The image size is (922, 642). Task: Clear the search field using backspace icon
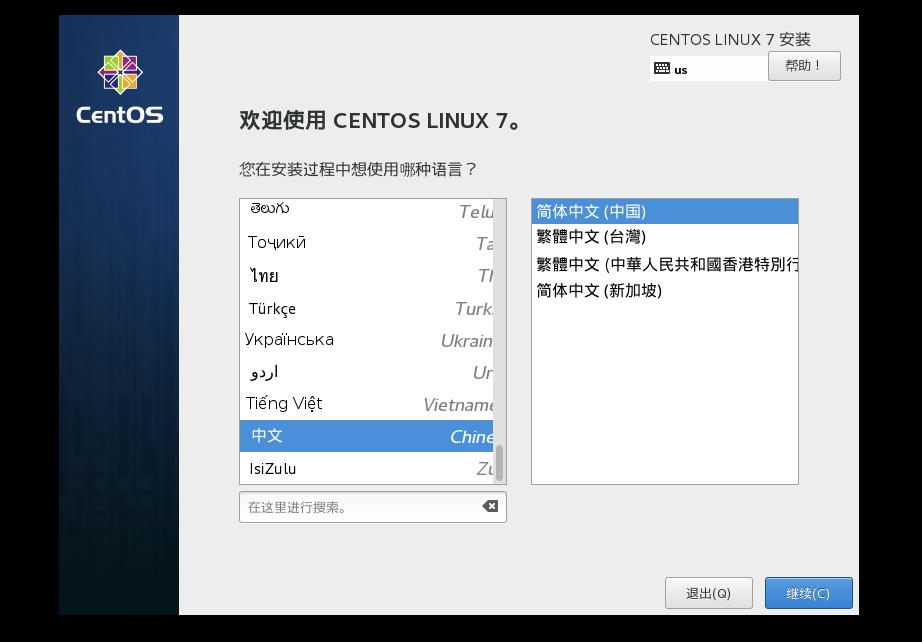(489, 507)
